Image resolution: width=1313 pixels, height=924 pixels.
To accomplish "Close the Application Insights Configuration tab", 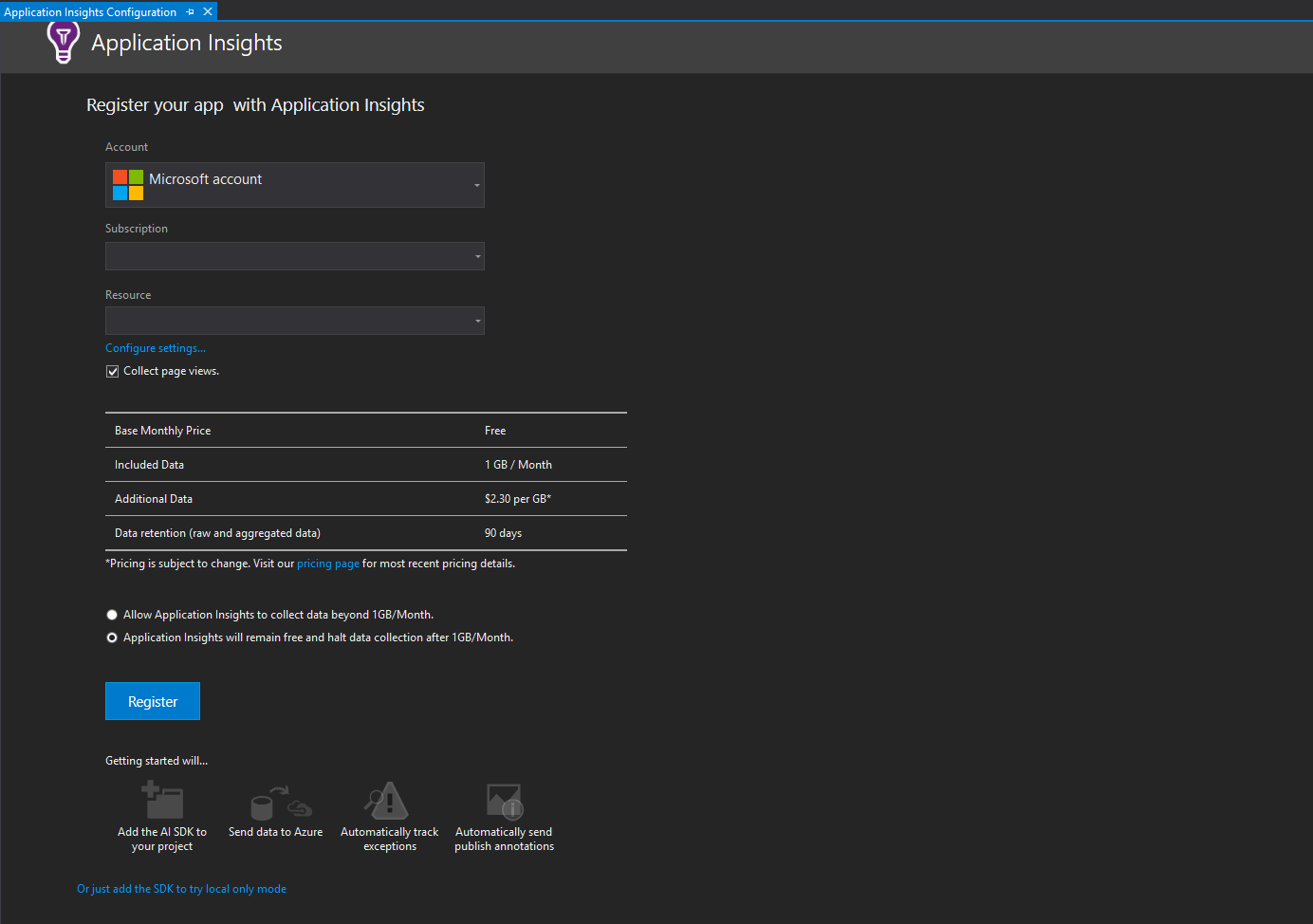I will point(208,11).
